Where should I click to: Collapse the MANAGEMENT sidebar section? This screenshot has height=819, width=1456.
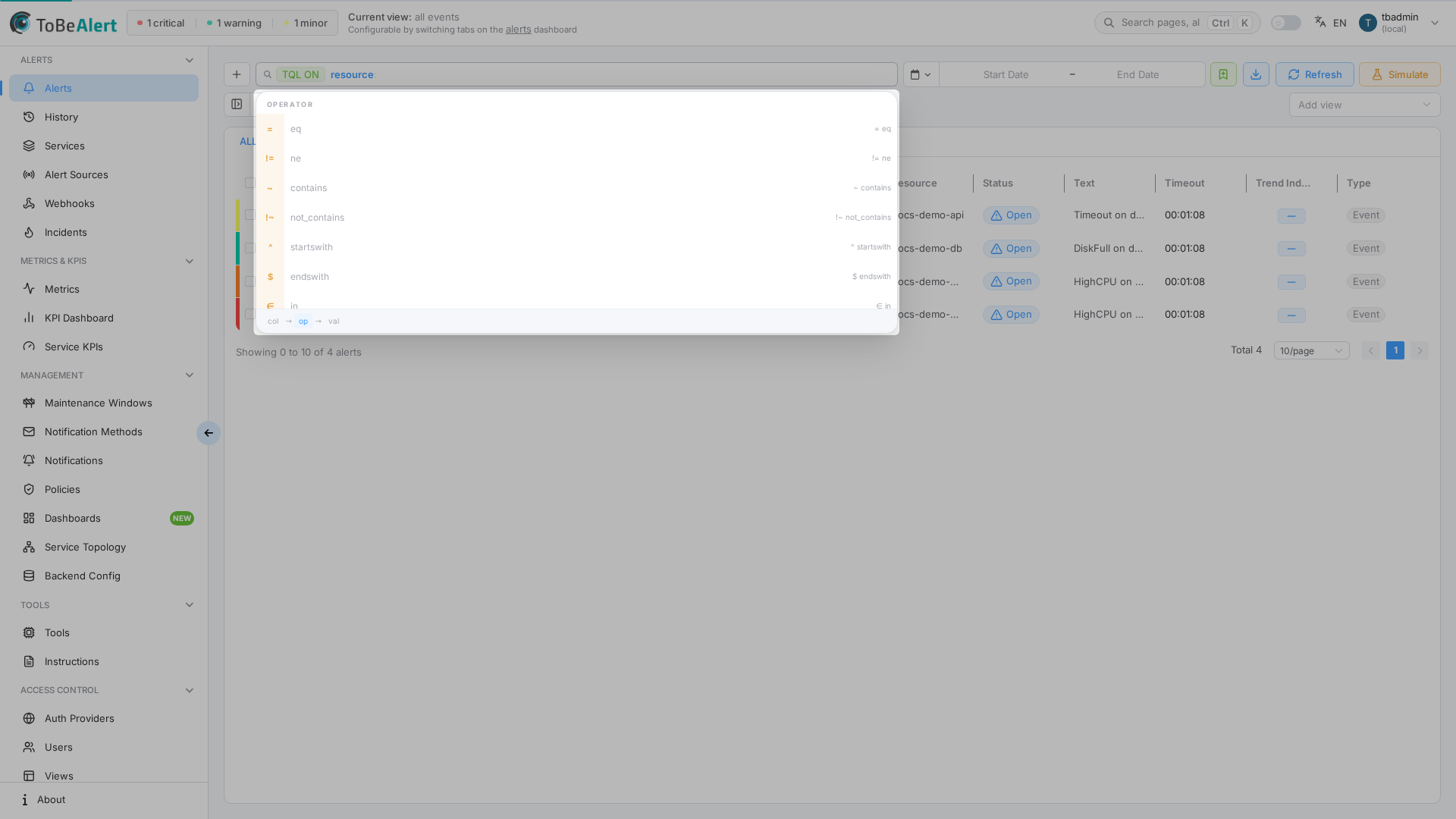[190, 375]
